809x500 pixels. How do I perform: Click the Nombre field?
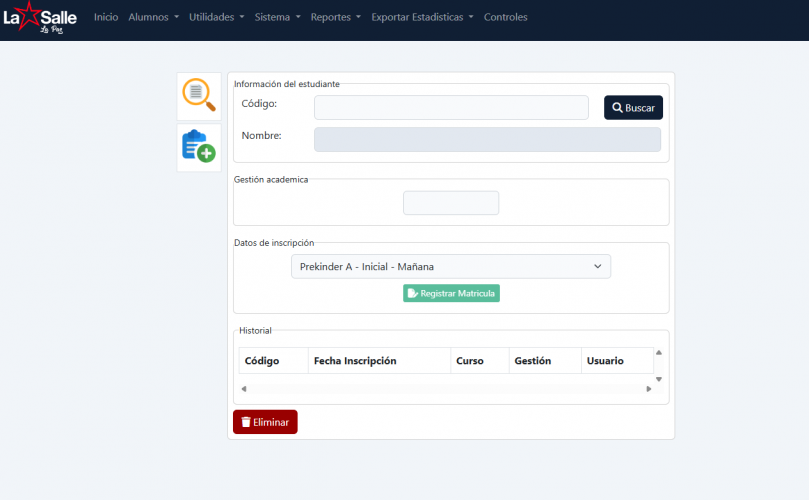487,139
